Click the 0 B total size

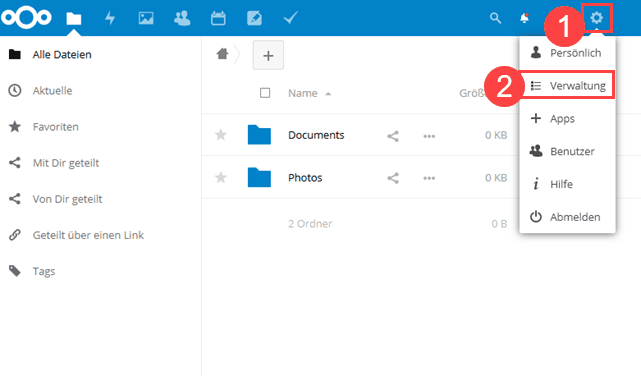pos(499,224)
